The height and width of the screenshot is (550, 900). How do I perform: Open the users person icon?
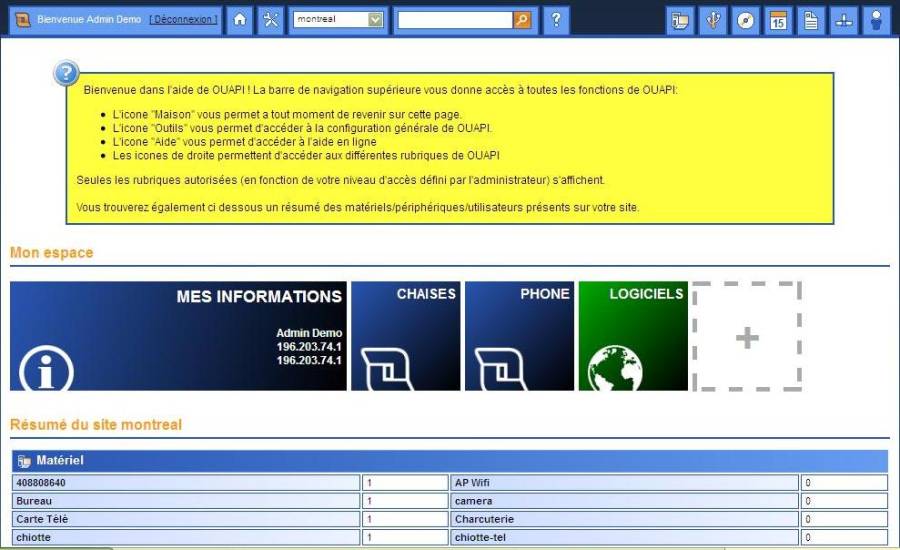pyautogui.click(x=876, y=21)
